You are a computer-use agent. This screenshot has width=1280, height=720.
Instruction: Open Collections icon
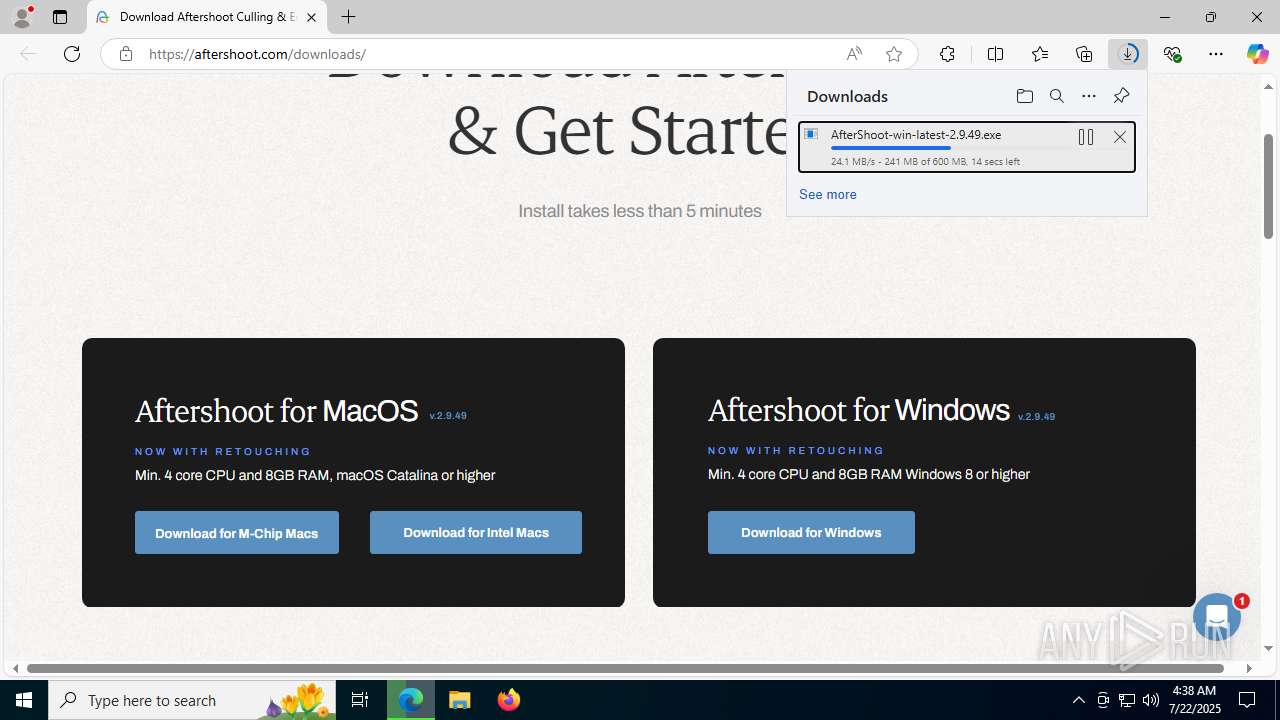point(1084,54)
